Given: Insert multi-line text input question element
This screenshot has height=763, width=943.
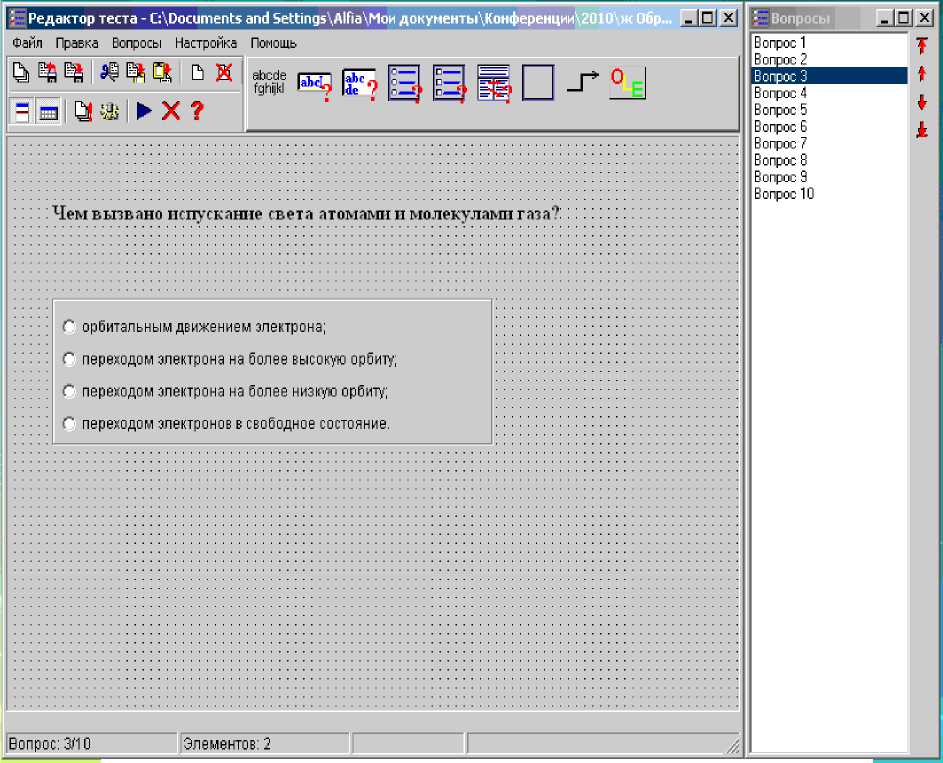Looking at the screenshot, I should (360, 84).
